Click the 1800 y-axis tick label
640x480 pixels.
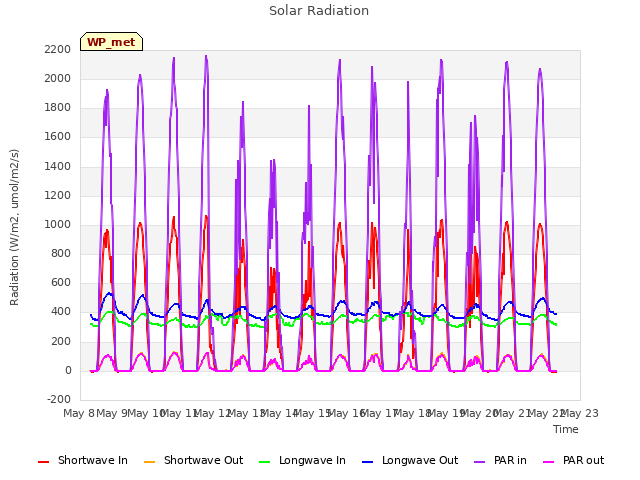click(x=58, y=108)
